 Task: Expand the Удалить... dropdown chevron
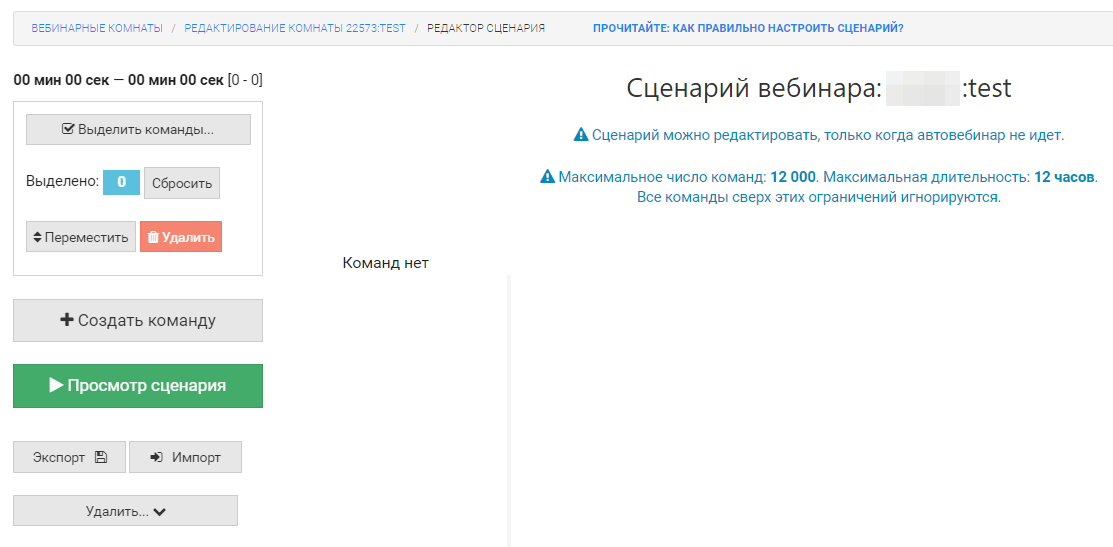click(160, 511)
